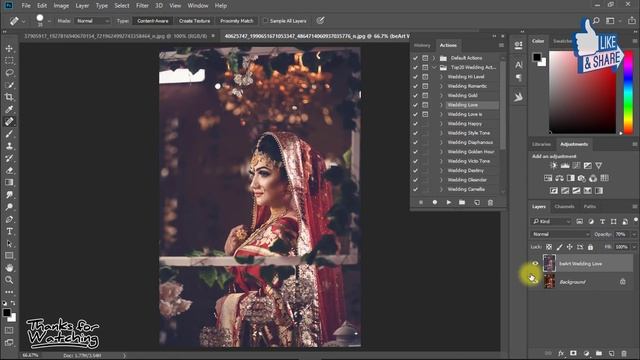
Task: Select the Wedding Diaphanous action
Action: [x=470, y=142]
